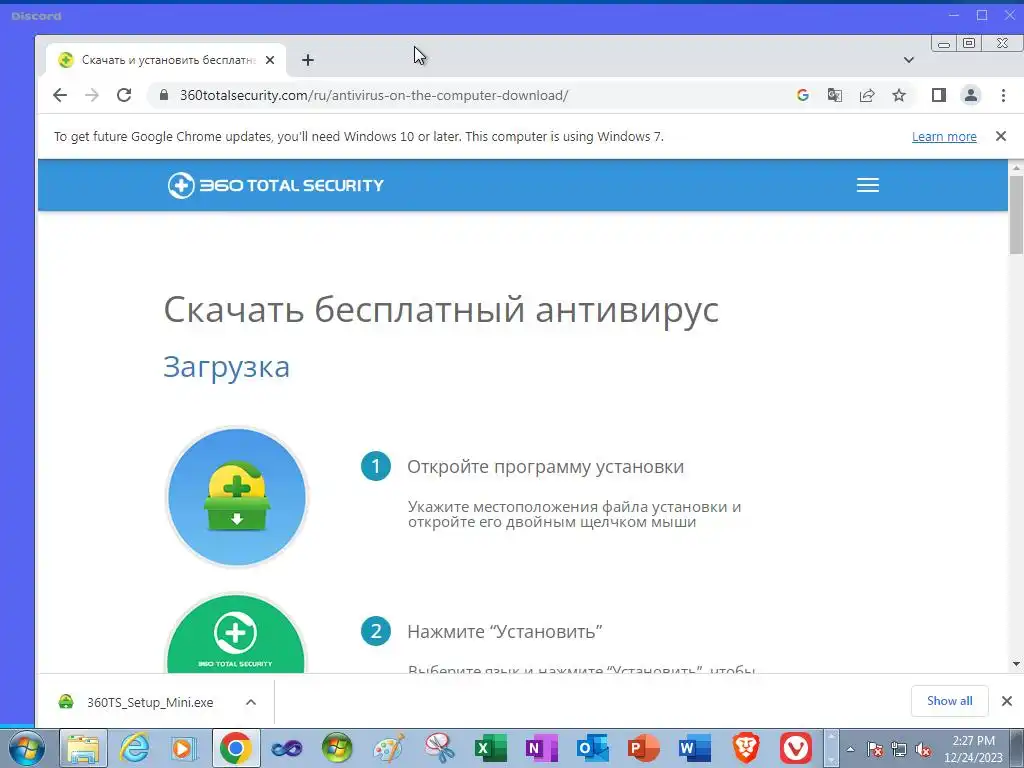Click text Нажмите "Установить"
The width and height of the screenshot is (1024, 768).
pyautogui.click(x=504, y=632)
